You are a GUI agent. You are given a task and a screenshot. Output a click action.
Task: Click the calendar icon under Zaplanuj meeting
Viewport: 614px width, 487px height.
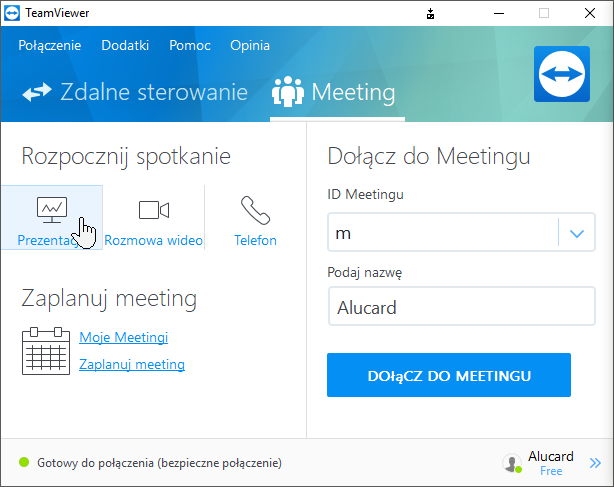pos(44,350)
